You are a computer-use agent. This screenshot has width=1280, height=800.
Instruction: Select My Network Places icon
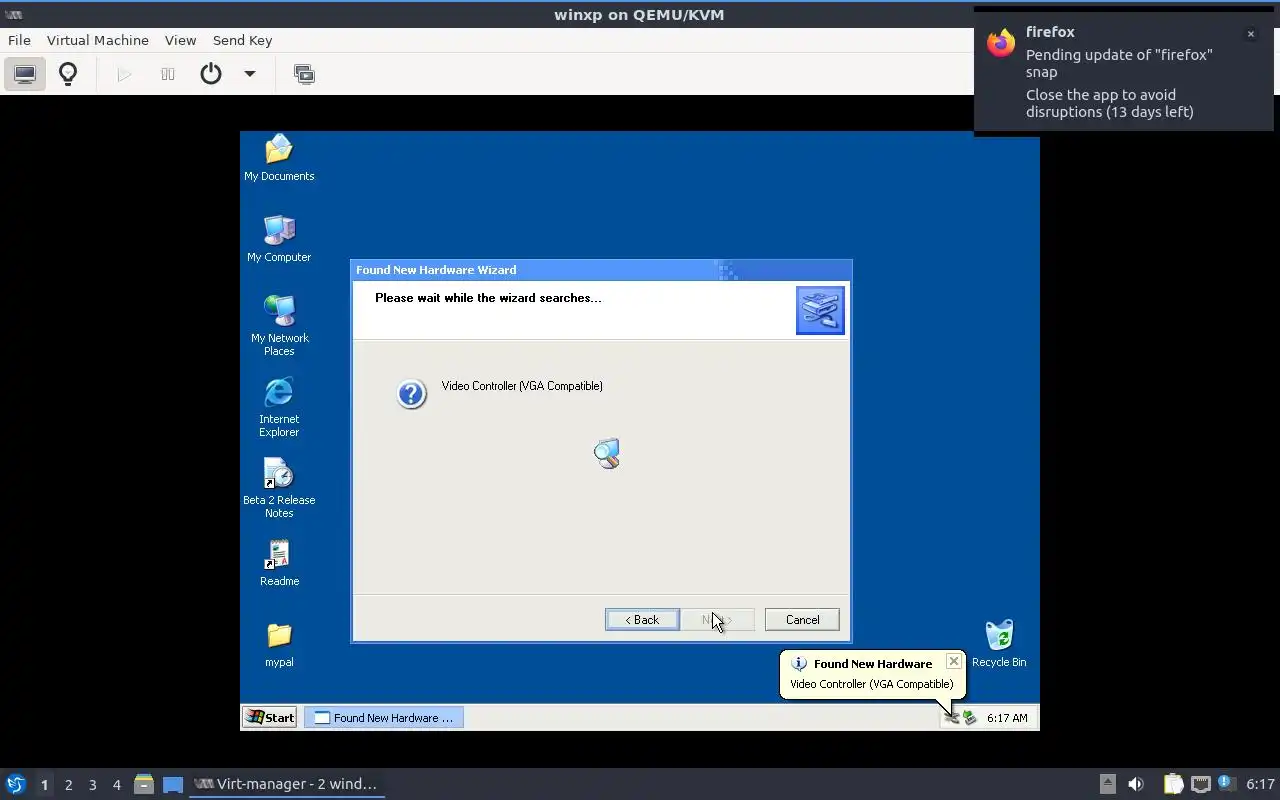click(x=279, y=326)
